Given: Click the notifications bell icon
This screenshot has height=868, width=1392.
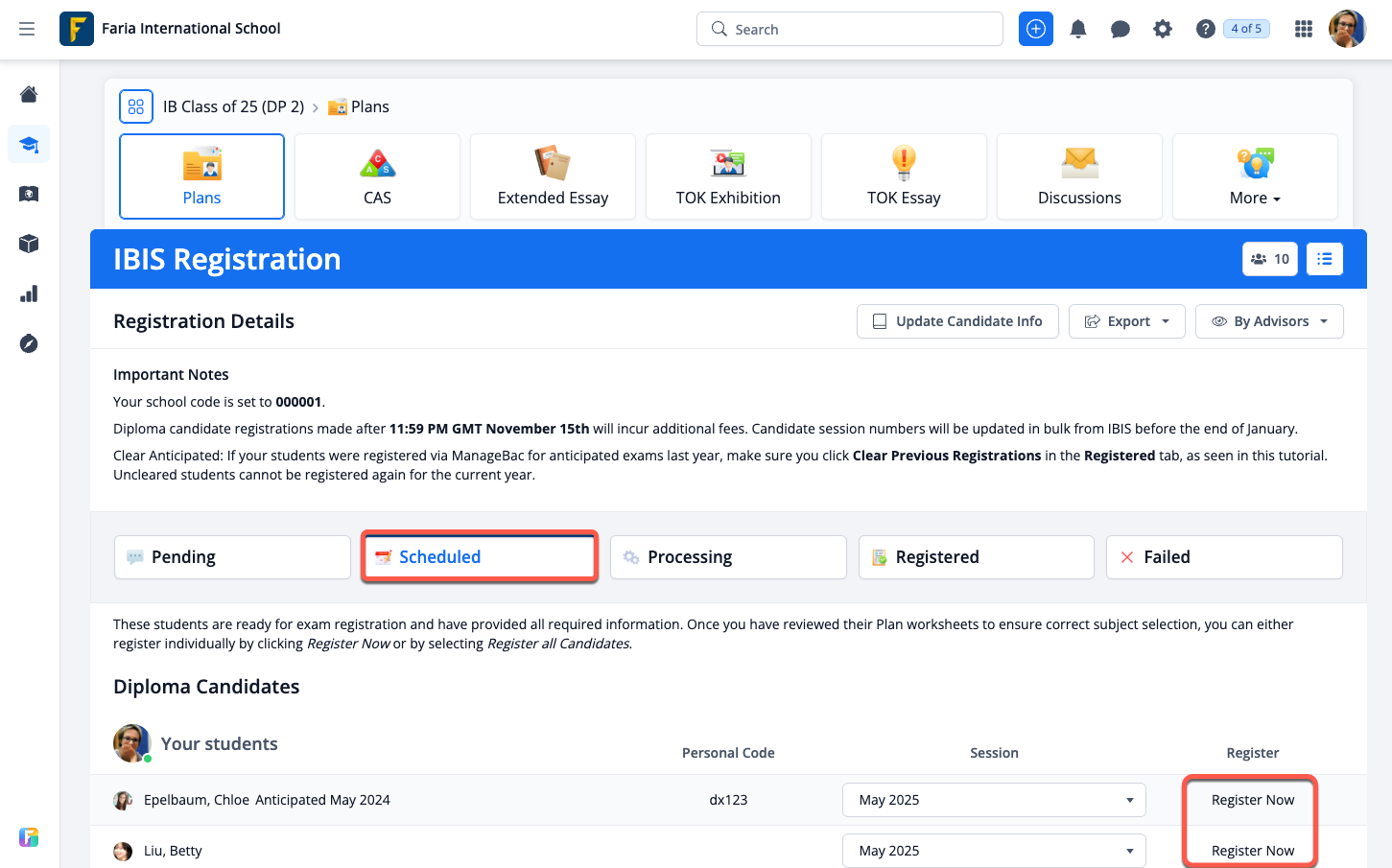Looking at the screenshot, I should click(x=1078, y=29).
